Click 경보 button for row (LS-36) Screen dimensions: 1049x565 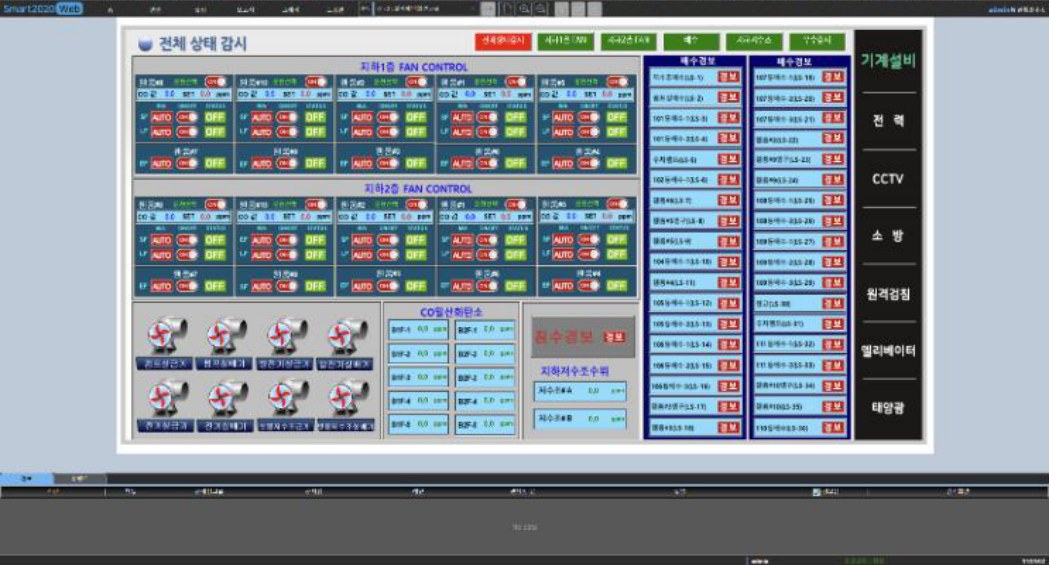click(833, 427)
